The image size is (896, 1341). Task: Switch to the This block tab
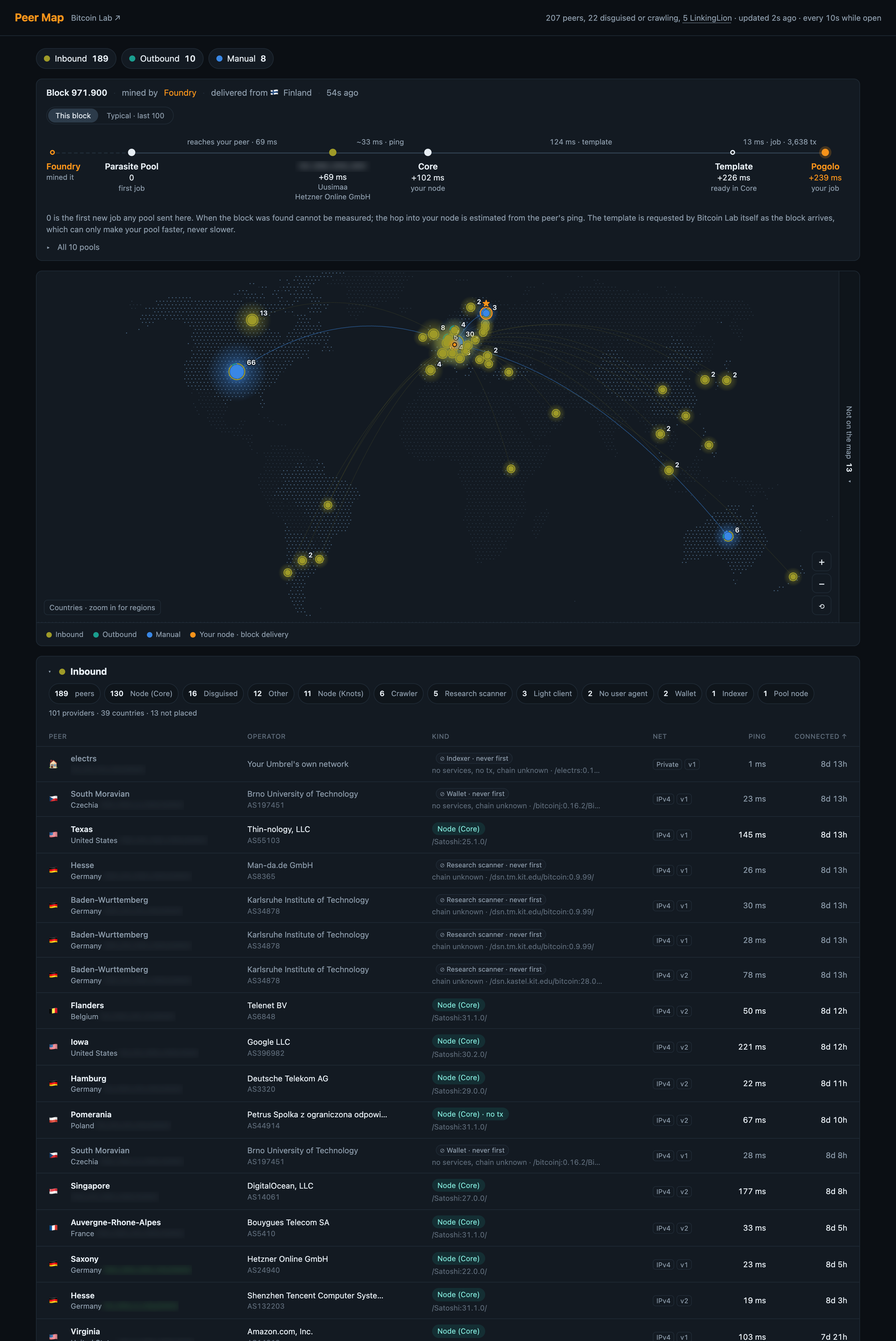pyautogui.click(x=73, y=116)
